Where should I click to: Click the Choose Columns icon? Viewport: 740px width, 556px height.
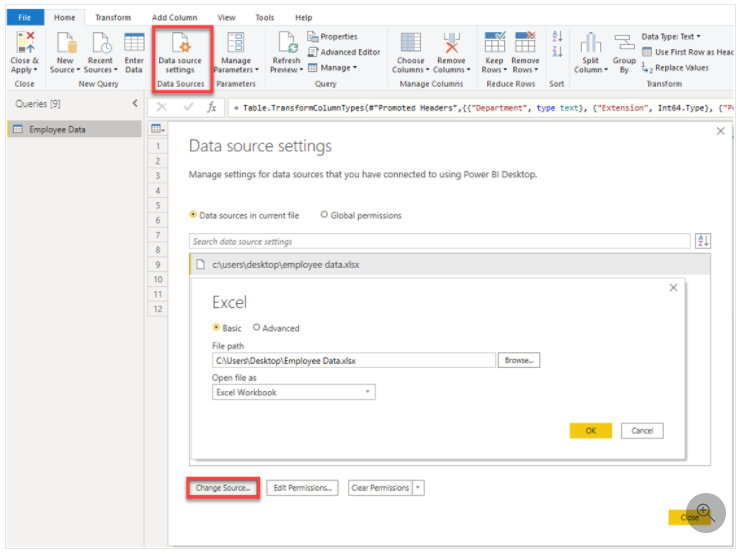pyautogui.click(x=411, y=42)
